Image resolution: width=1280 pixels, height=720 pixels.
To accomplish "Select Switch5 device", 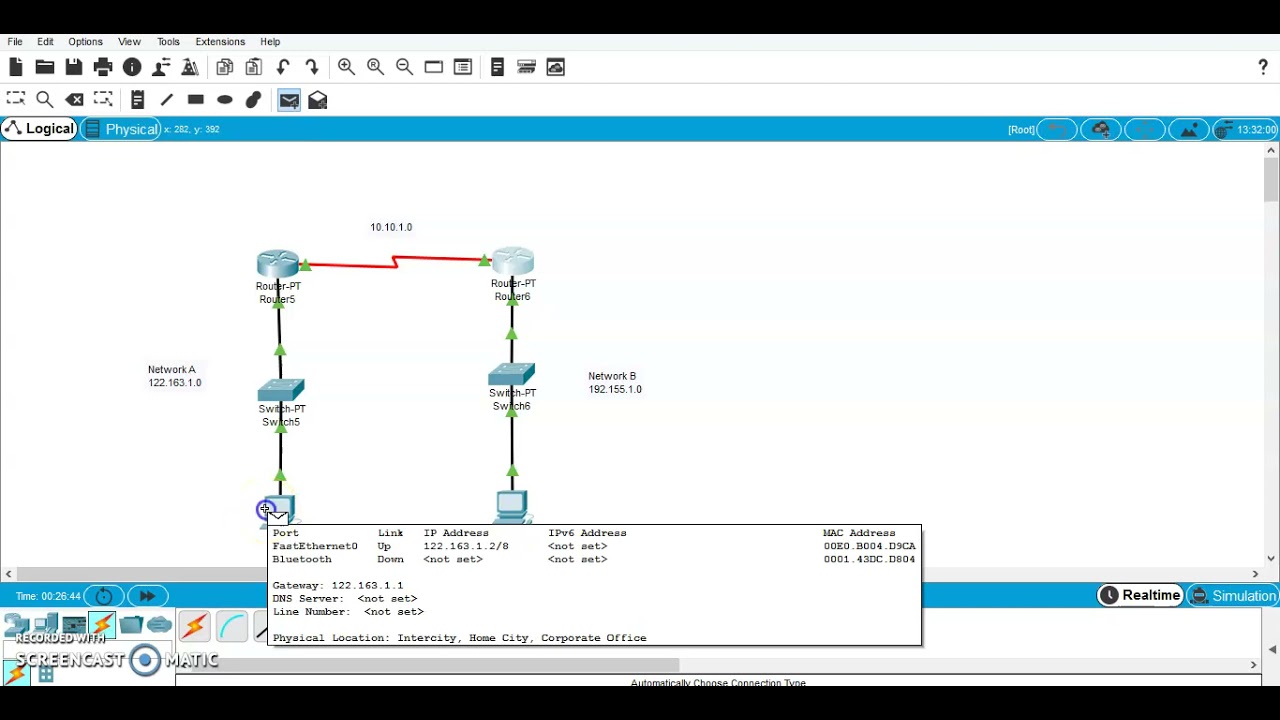I will [x=281, y=390].
